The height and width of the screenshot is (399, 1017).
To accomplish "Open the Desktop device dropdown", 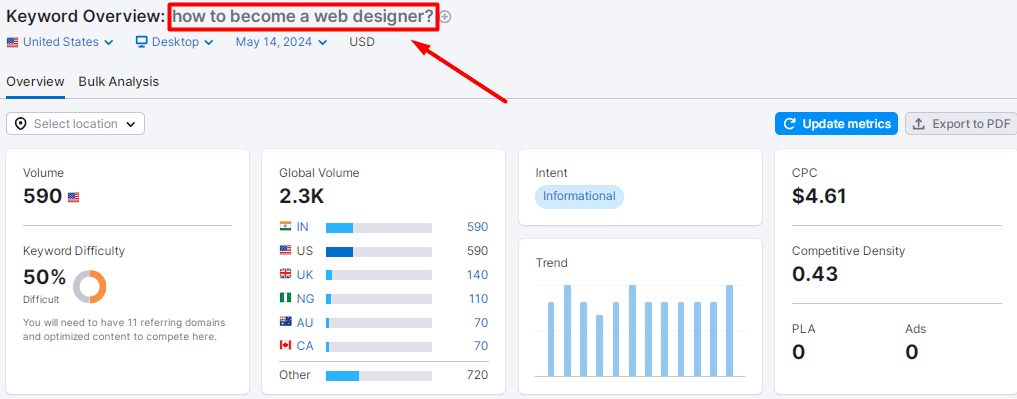I will point(174,42).
